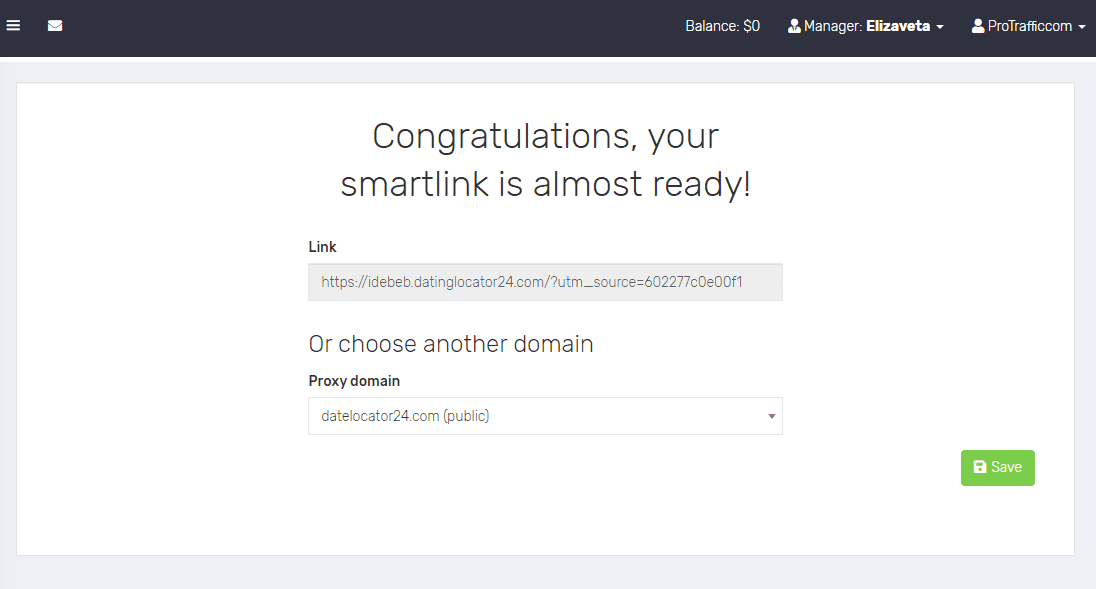Expand the caret next to ProTrafficcom

click(x=1082, y=27)
